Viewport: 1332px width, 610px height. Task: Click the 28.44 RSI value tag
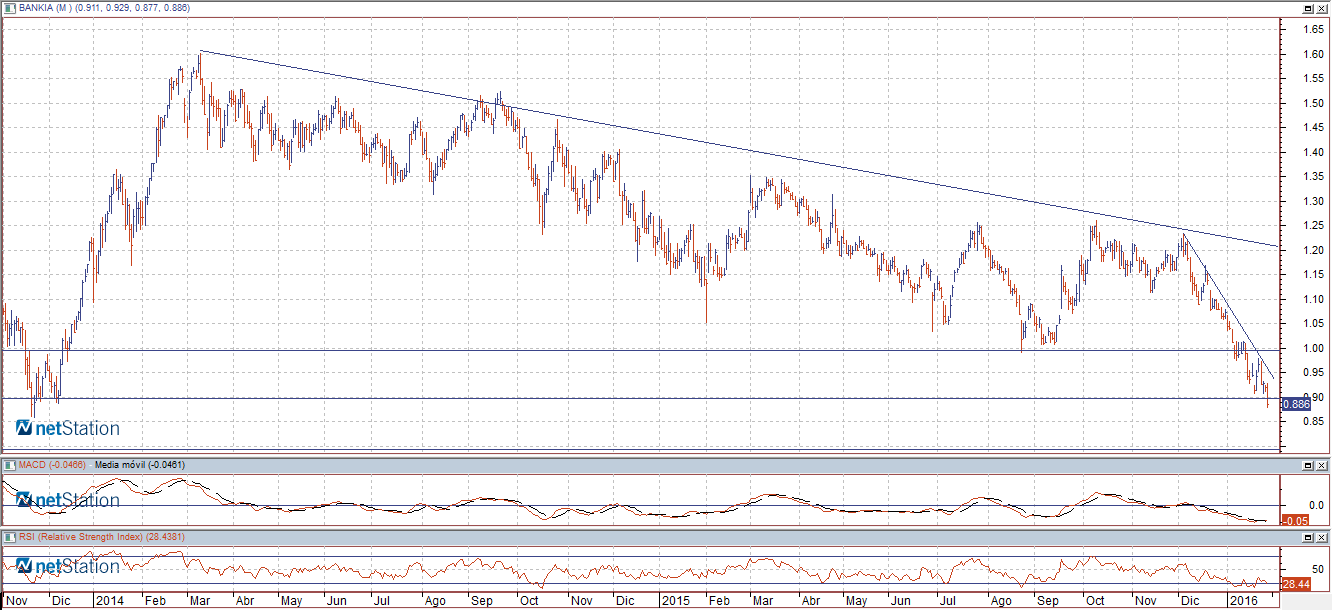(x=1295, y=582)
